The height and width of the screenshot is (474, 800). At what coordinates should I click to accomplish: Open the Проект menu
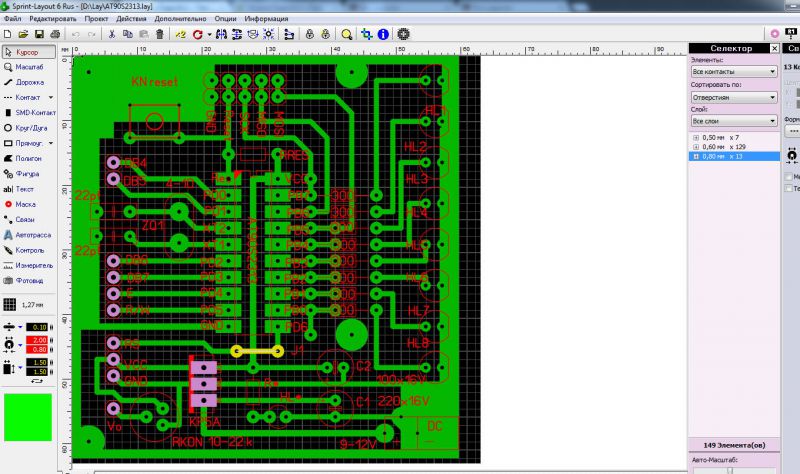[x=97, y=19]
